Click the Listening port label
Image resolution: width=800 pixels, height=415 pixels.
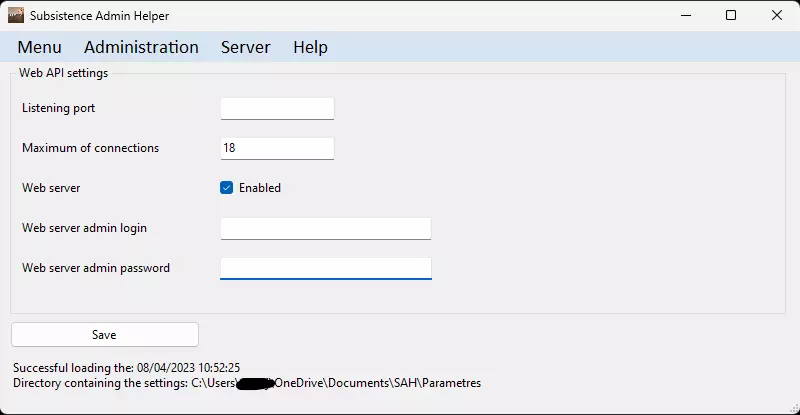tap(58, 108)
